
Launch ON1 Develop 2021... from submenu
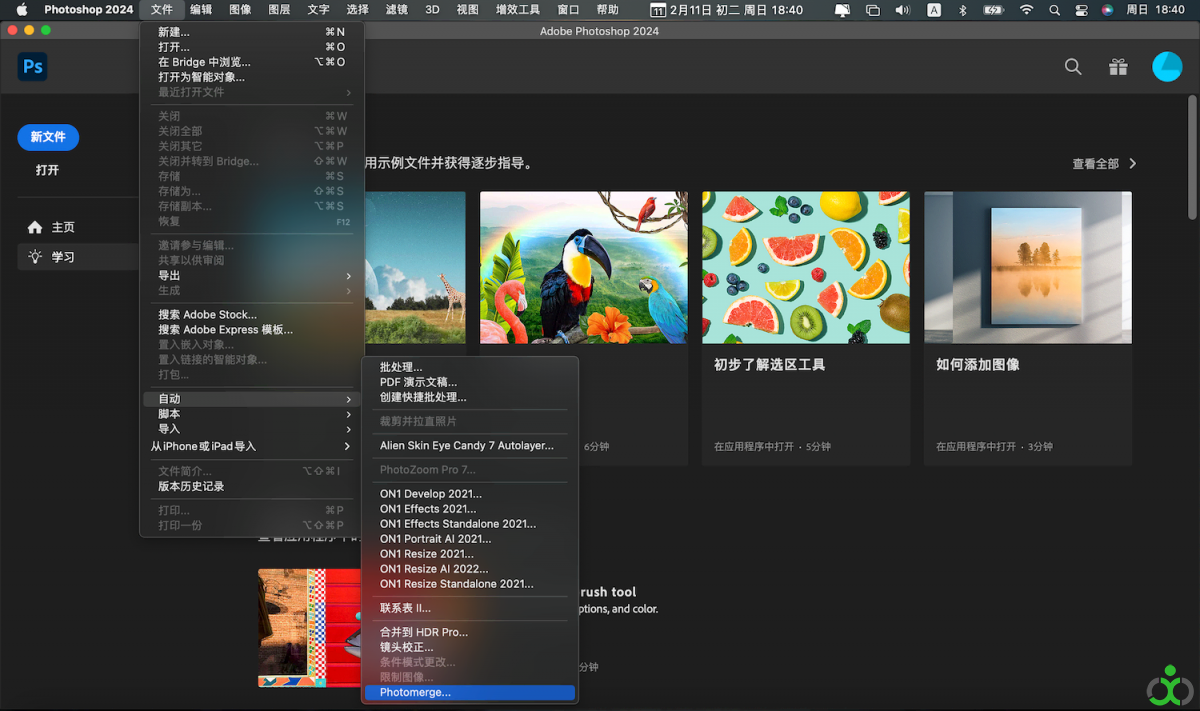(470, 494)
